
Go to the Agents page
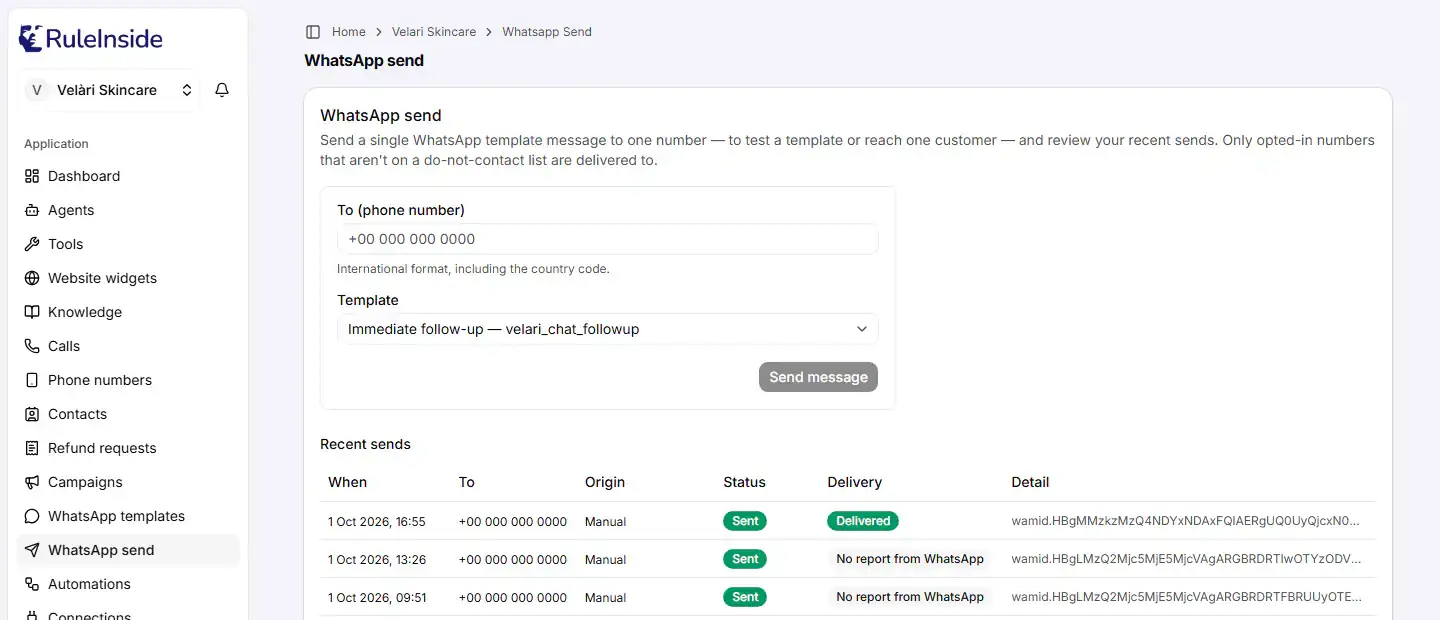click(128, 210)
